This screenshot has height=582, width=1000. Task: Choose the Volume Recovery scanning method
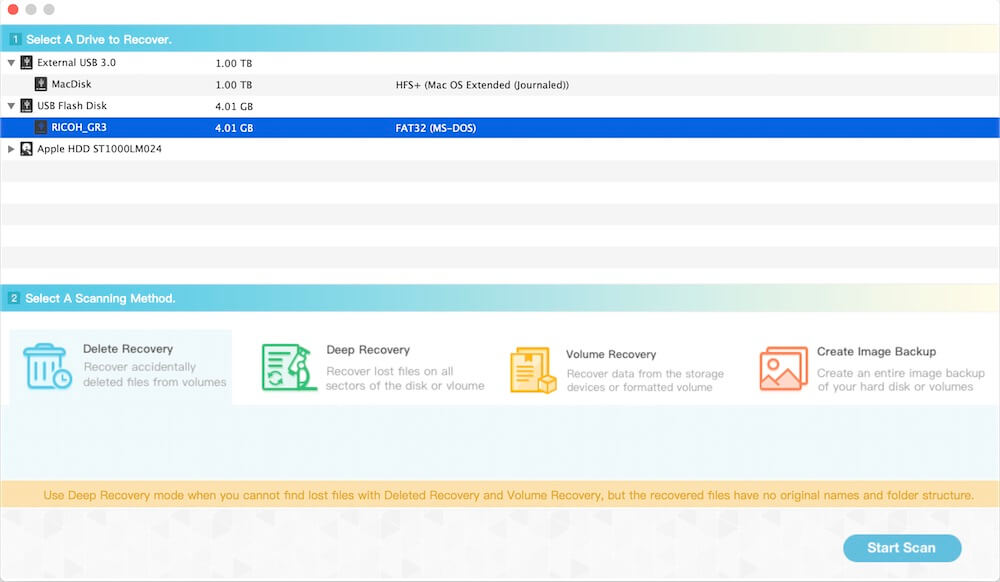point(617,370)
